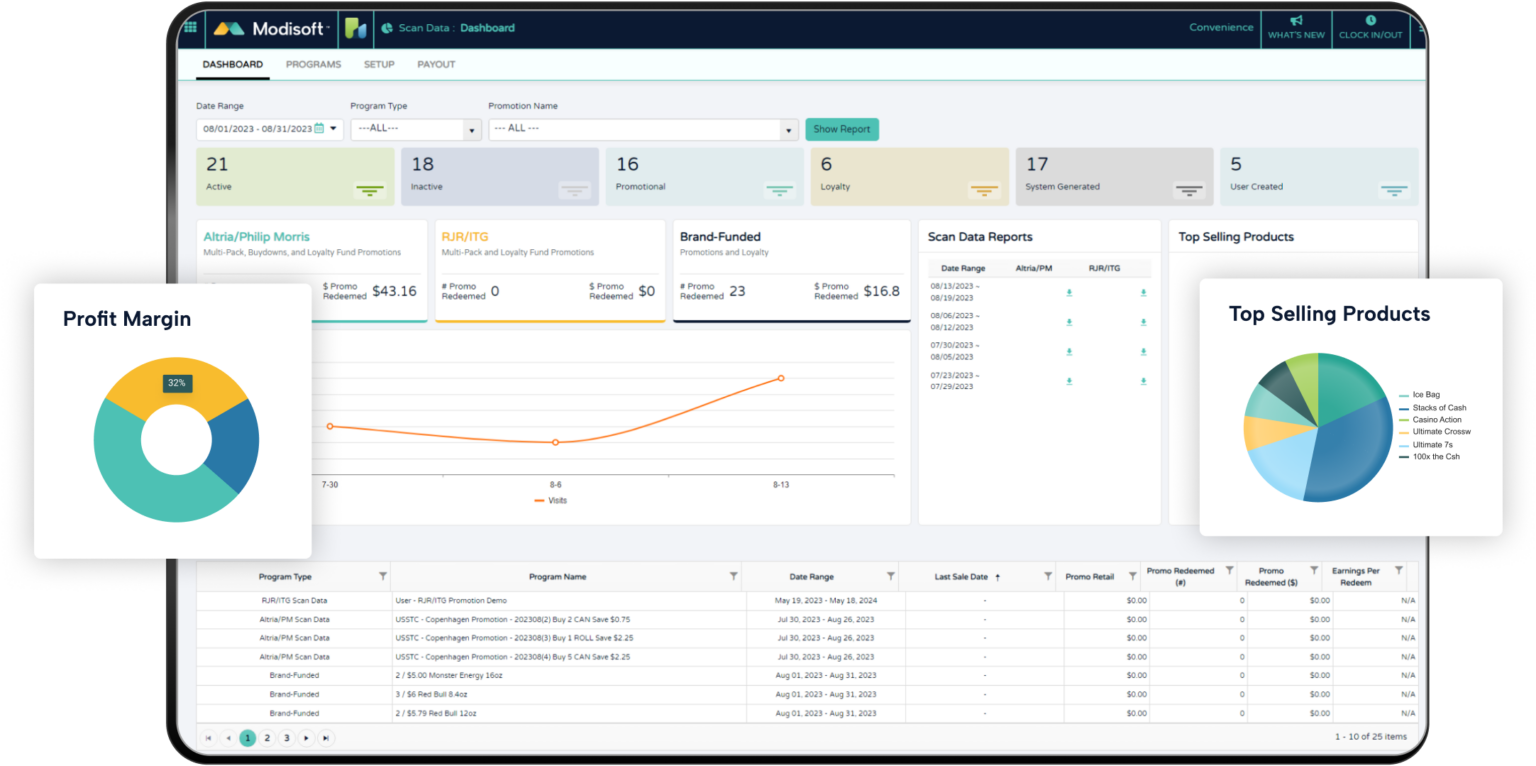The image size is (1536, 766).
Task: Go to the last page of results
Action: click(325, 738)
